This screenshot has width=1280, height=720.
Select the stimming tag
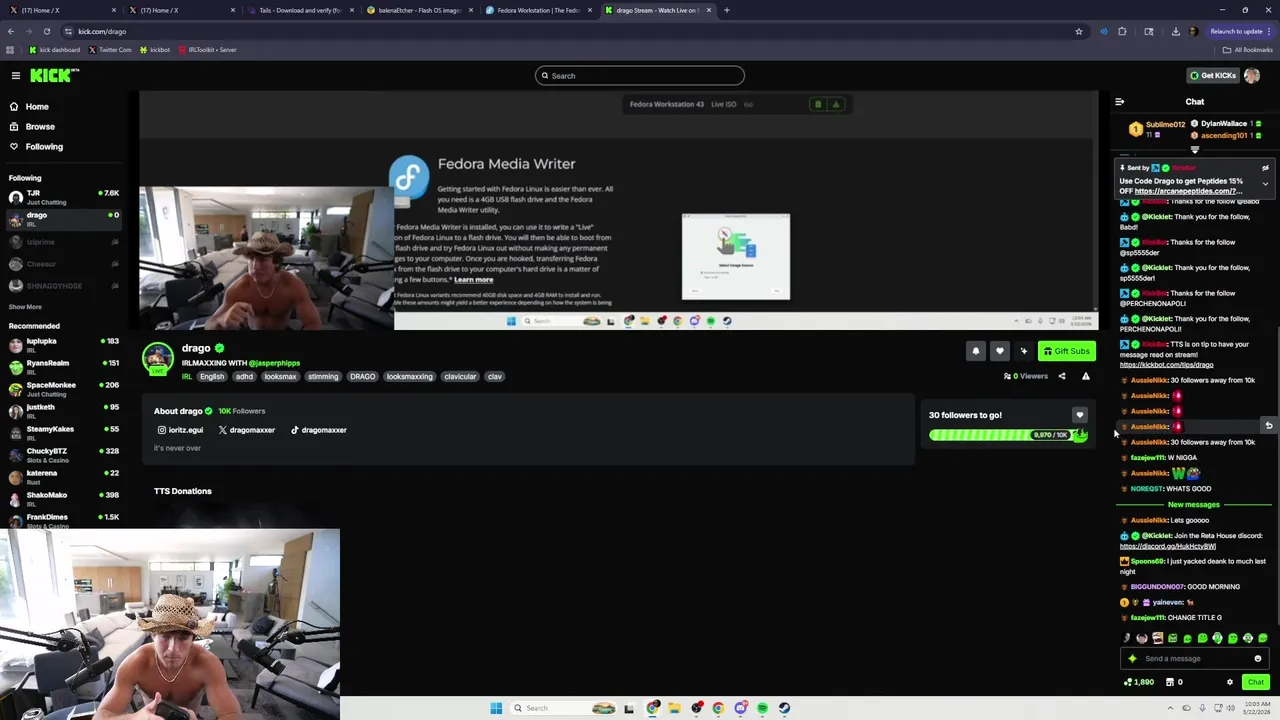[x=323, y=377]
